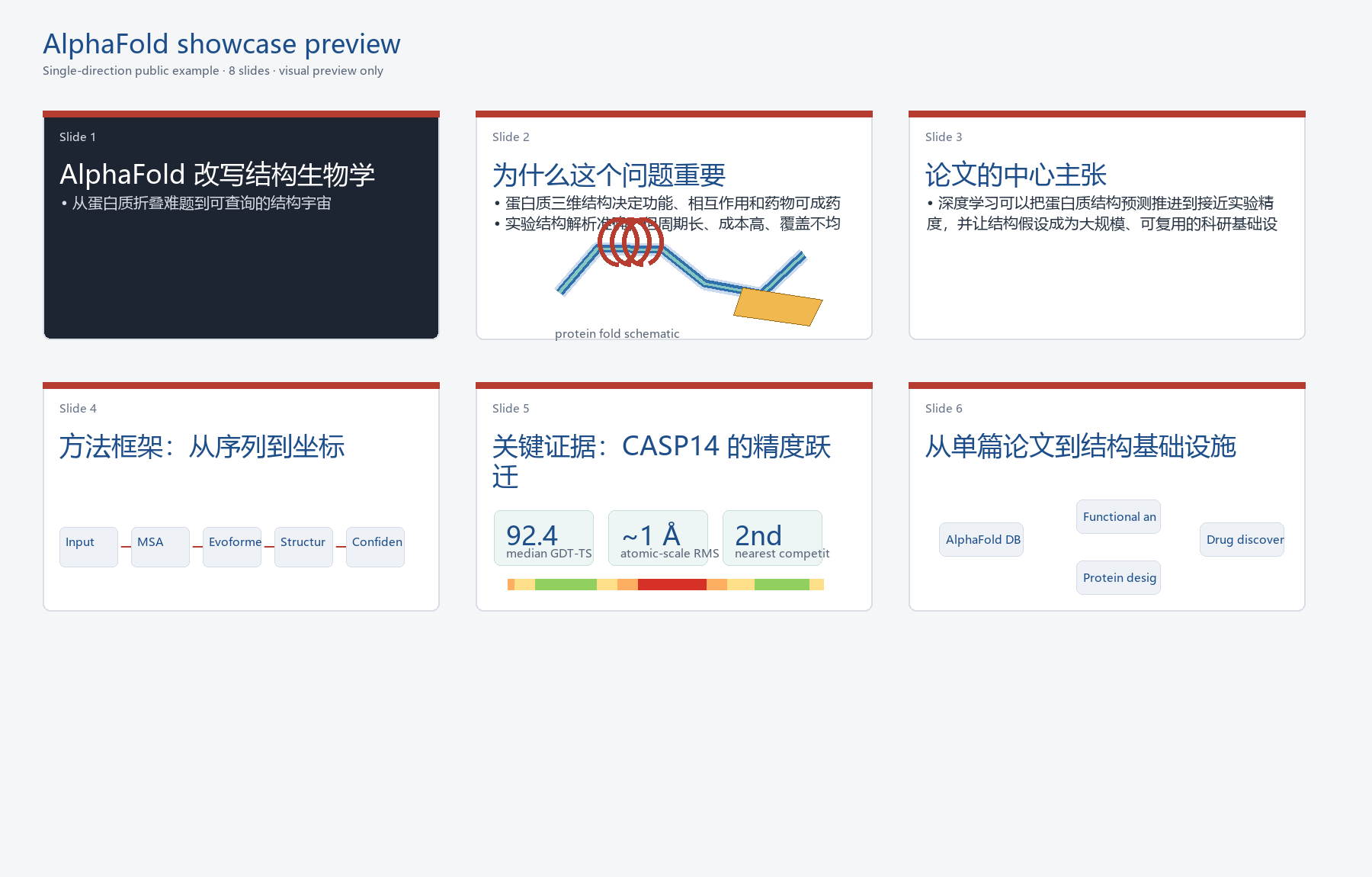The width and height of the screenshot is (1372, 877).
Task: Click the red helix in protein schematic
Action: pos(630,243)
